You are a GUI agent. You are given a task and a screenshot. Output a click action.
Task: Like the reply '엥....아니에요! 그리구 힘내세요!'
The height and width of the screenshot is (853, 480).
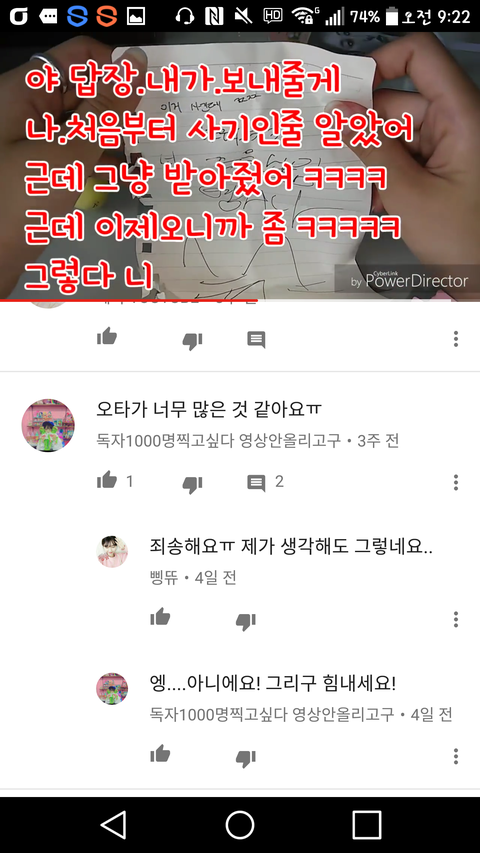click(x=160, y=755)
